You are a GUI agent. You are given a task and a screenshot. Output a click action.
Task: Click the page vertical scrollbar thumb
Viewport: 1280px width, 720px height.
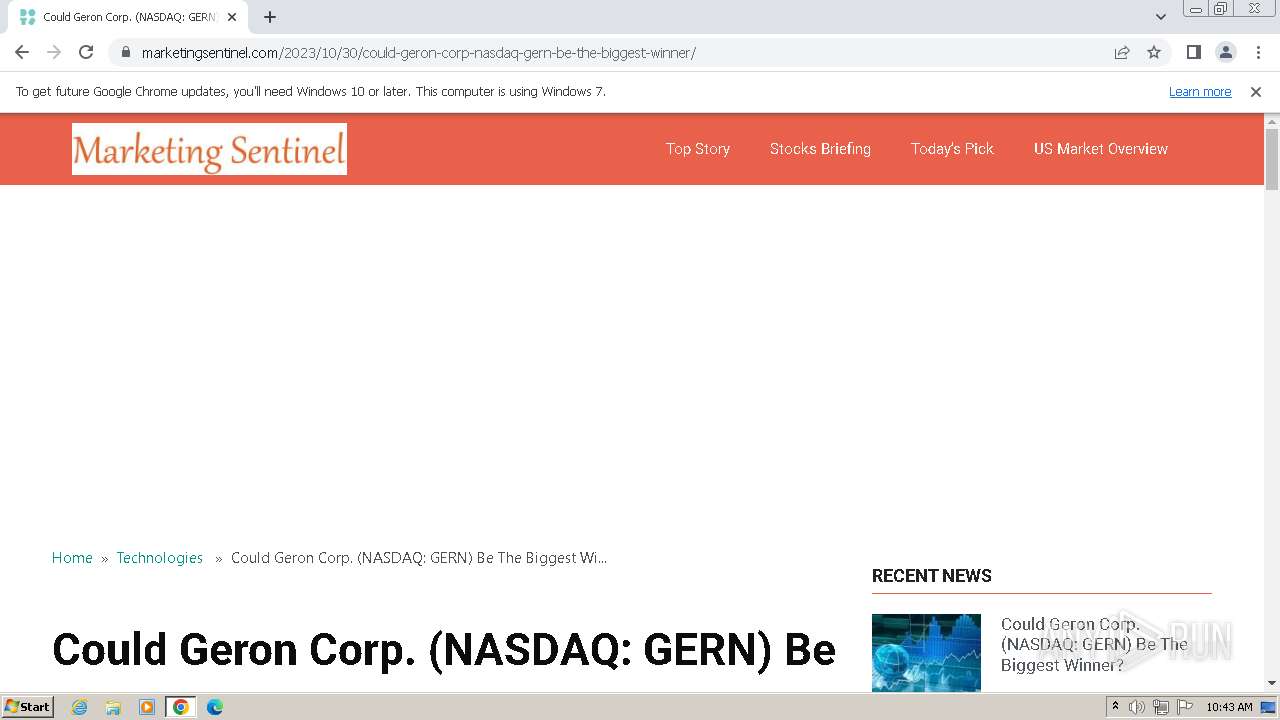1272,159
